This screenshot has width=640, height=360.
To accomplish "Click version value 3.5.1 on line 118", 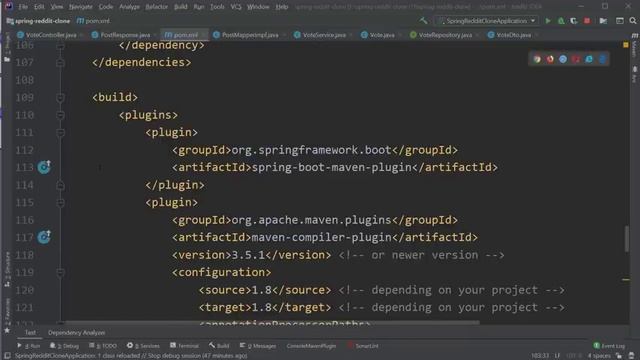I will click(x=248, y=255).
